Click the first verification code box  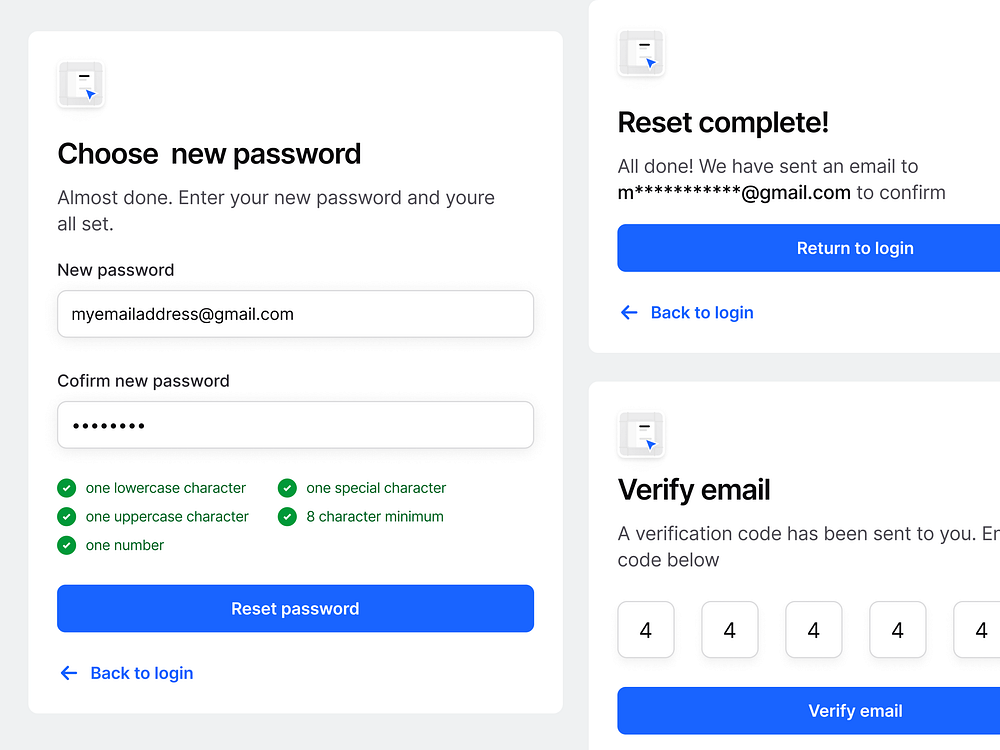[645, 629]
